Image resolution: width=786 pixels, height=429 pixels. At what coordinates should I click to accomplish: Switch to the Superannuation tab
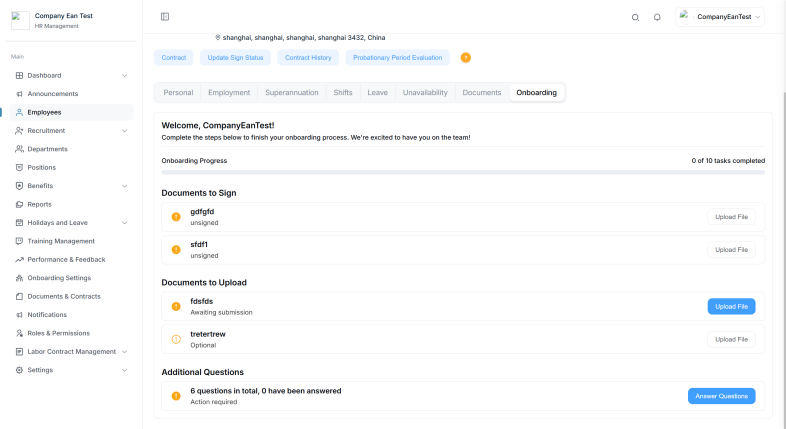[292, 93]
